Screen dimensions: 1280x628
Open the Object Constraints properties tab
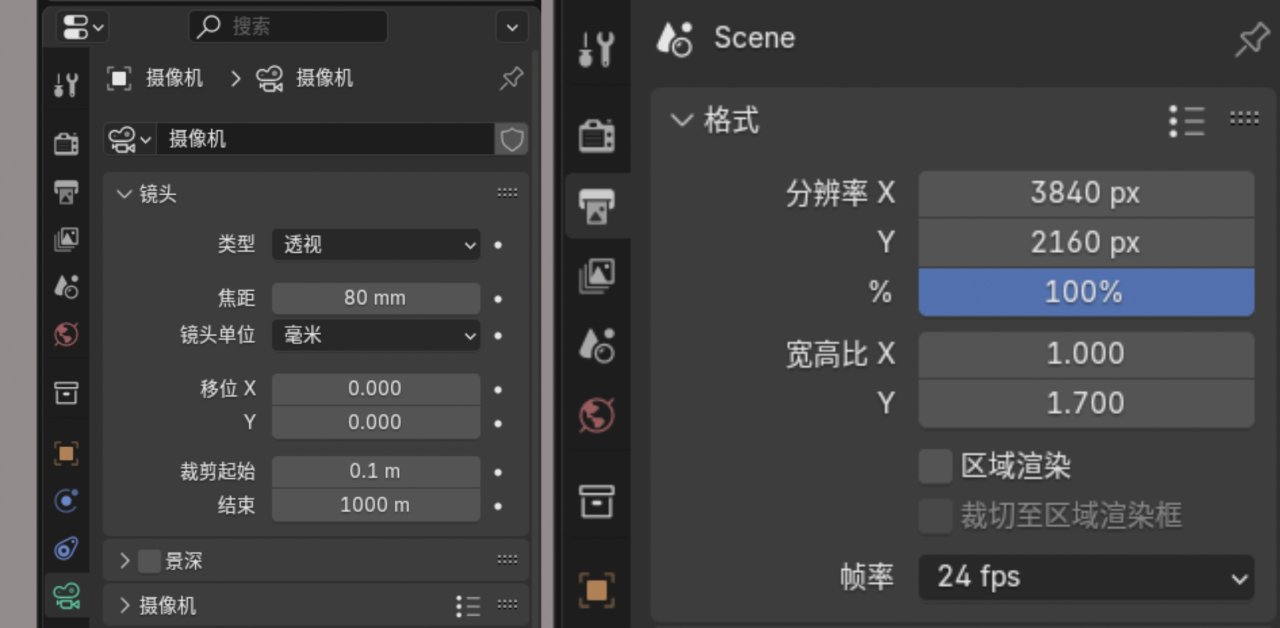(66, 548)
